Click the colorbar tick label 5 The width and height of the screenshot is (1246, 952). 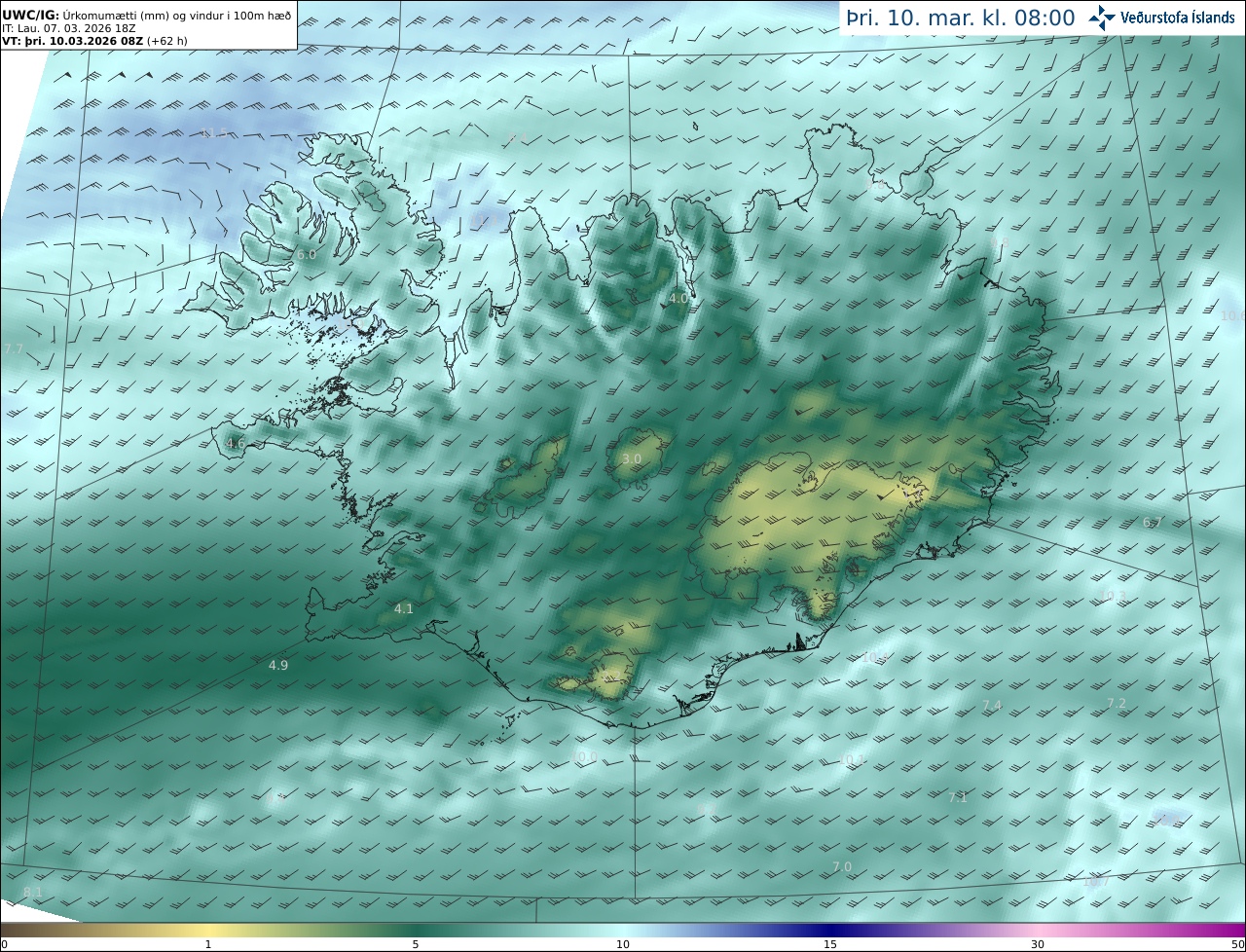click(x=416, y=944)
